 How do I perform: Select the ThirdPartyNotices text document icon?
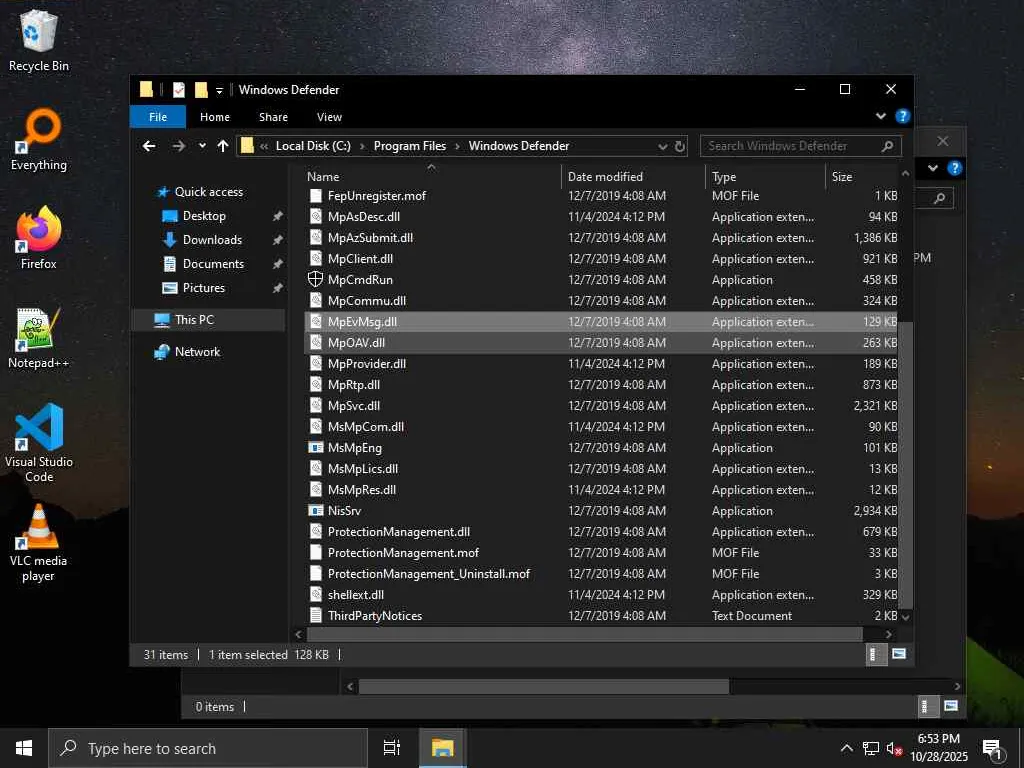315,615
